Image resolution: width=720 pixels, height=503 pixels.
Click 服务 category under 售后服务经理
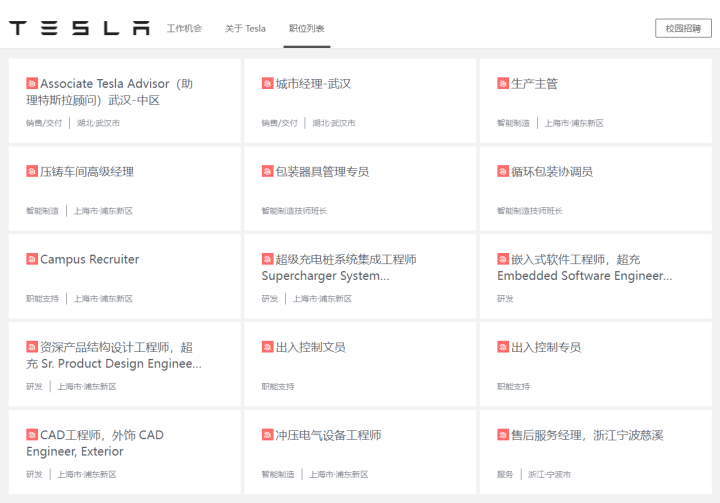tap(505, 474)
